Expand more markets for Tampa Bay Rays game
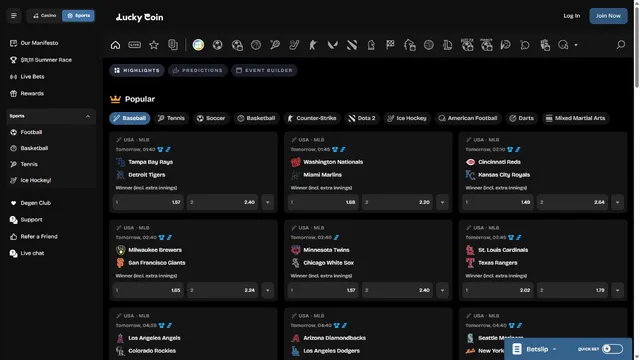 [x=267, y=202]
